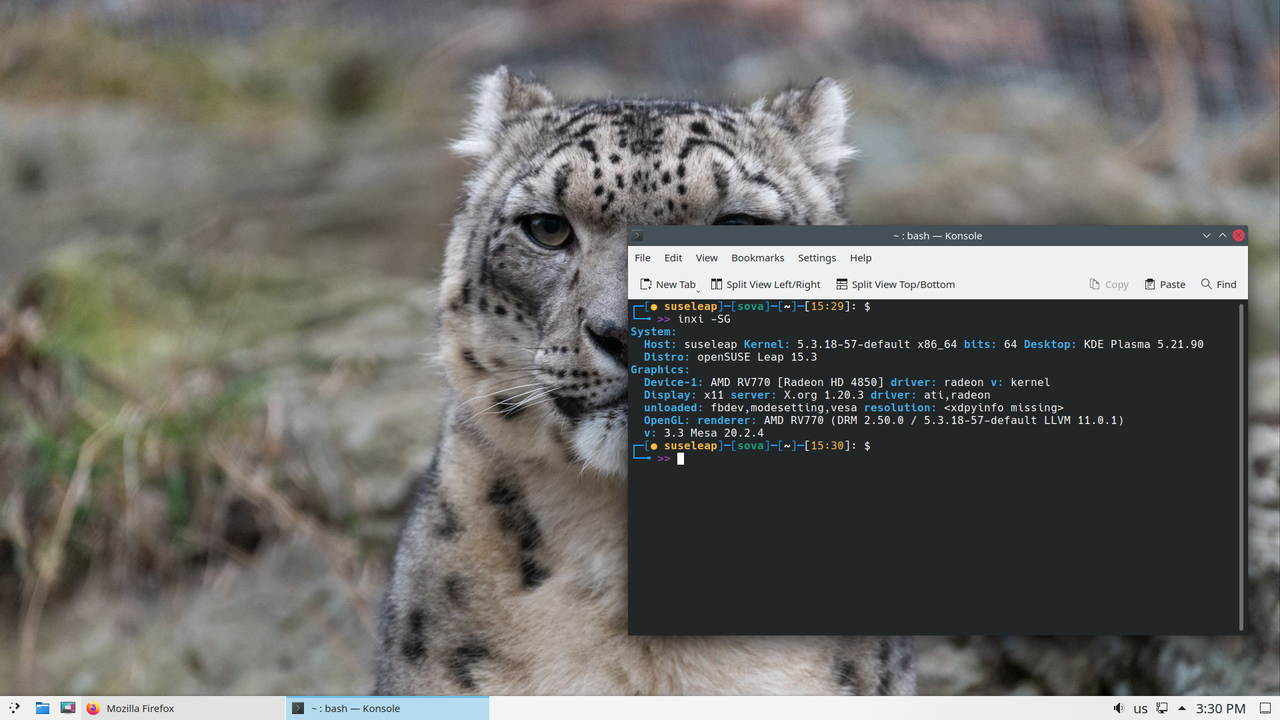
Task: Click 'X.org 1.20.3' server text
Action: tap(823, 395)
